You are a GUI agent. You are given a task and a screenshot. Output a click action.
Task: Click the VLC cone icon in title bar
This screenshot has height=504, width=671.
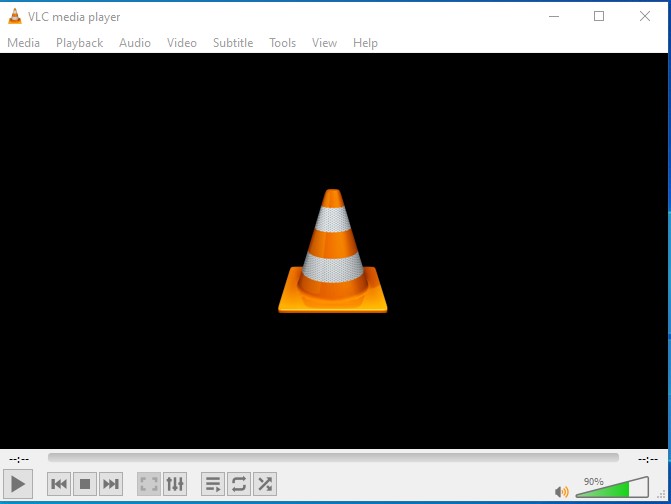click(x=15, y=16)
